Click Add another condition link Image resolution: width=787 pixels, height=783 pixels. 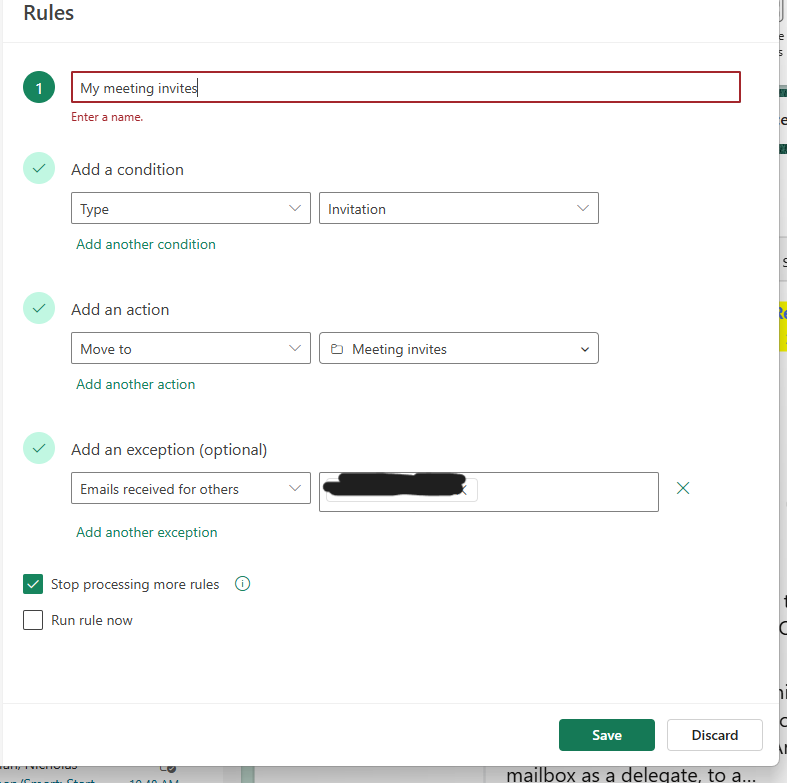point(146,244)
